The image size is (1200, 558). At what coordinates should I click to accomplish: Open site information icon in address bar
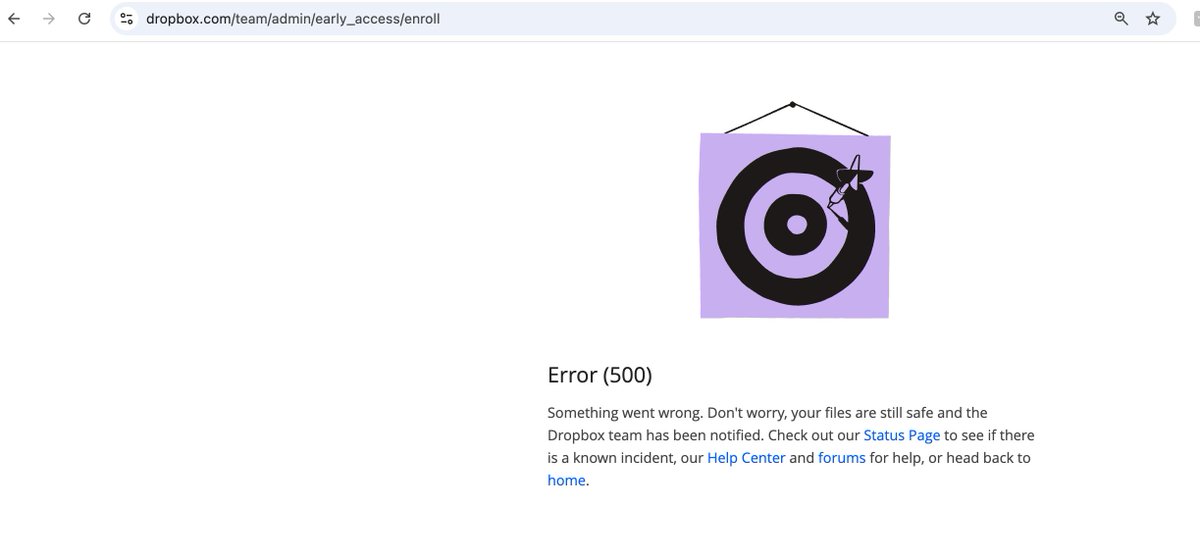point(127,18)
